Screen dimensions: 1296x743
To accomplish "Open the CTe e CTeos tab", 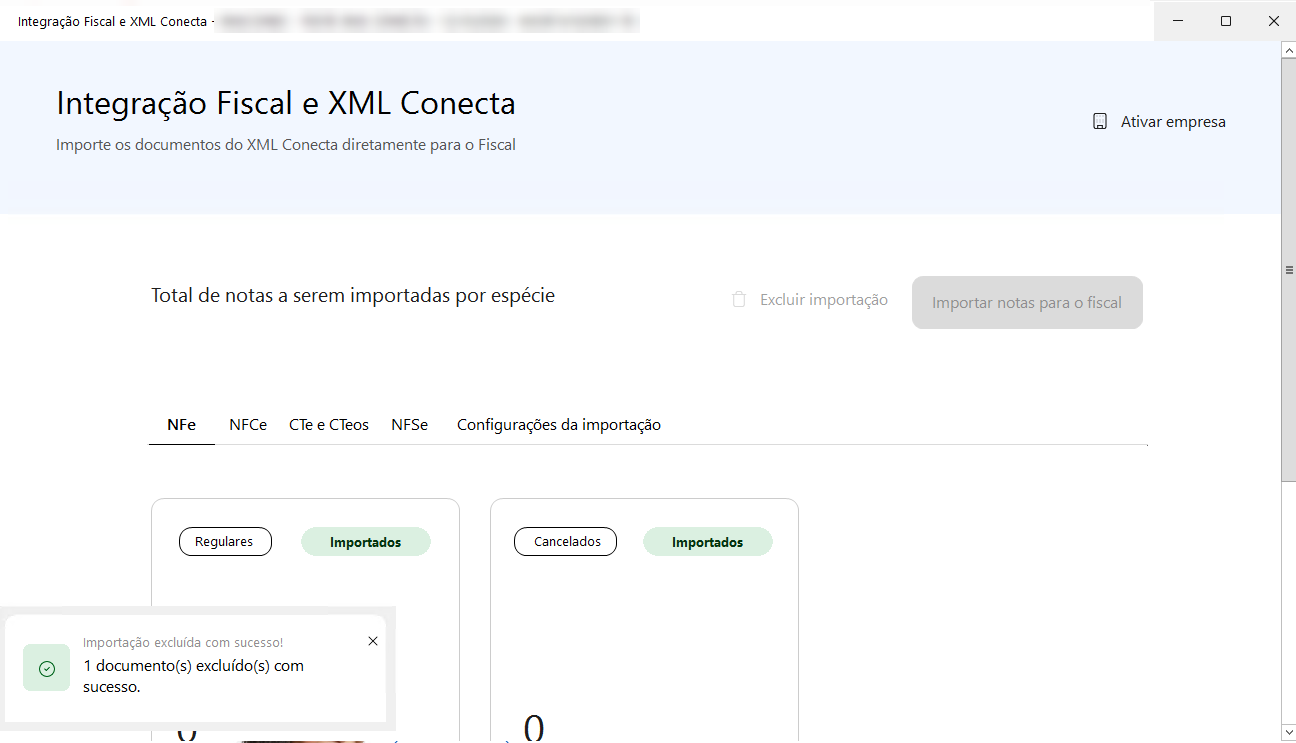I will (x=329, y=425).
